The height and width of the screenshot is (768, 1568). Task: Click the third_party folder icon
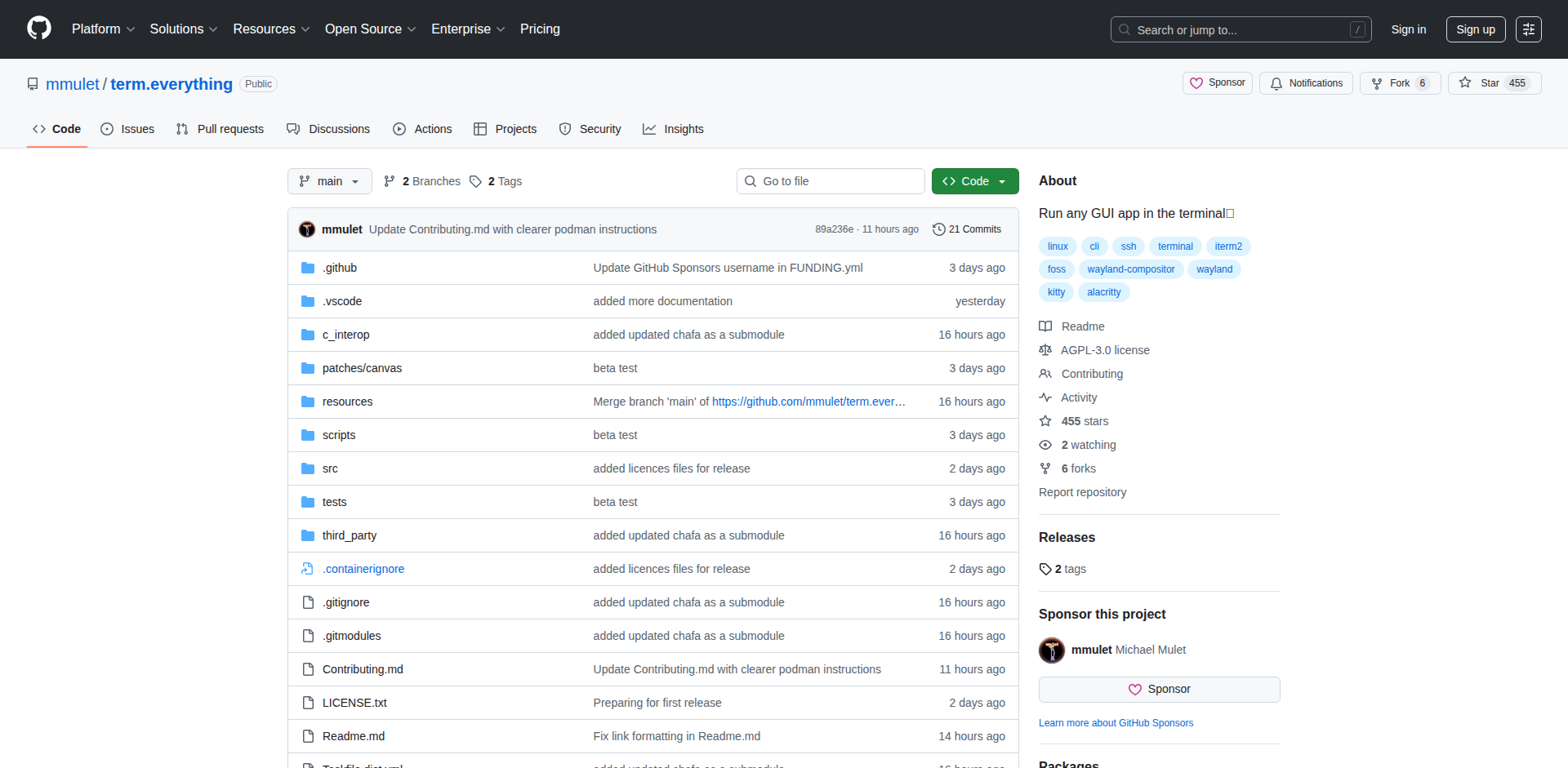coord(308,535)
